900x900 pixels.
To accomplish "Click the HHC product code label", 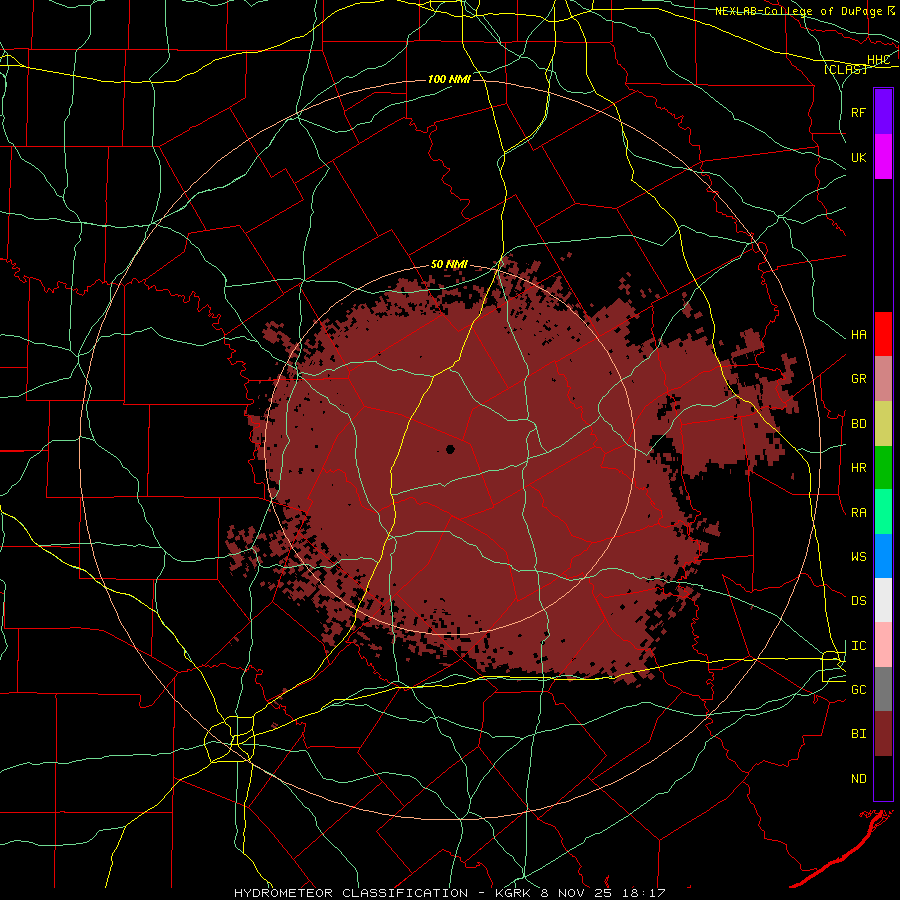I will pyautogui.click(x=878, y=60).
